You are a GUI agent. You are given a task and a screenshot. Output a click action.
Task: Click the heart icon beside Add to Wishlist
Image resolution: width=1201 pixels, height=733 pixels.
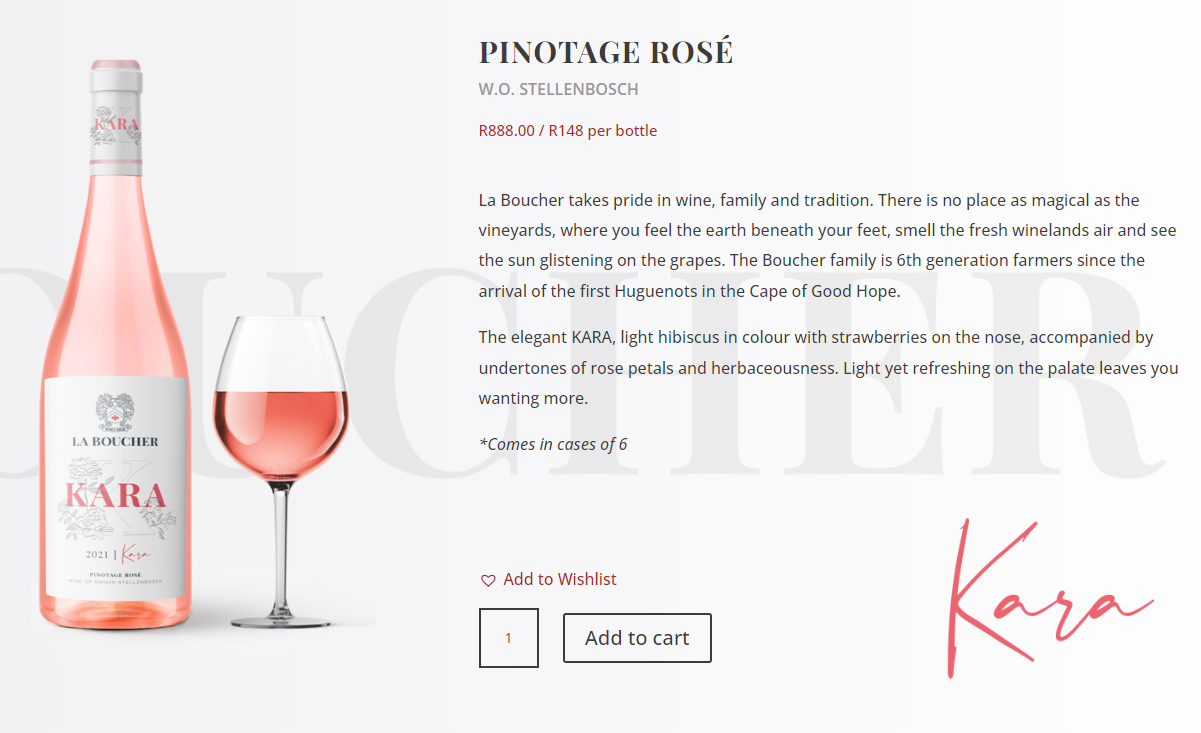(488, 580)
